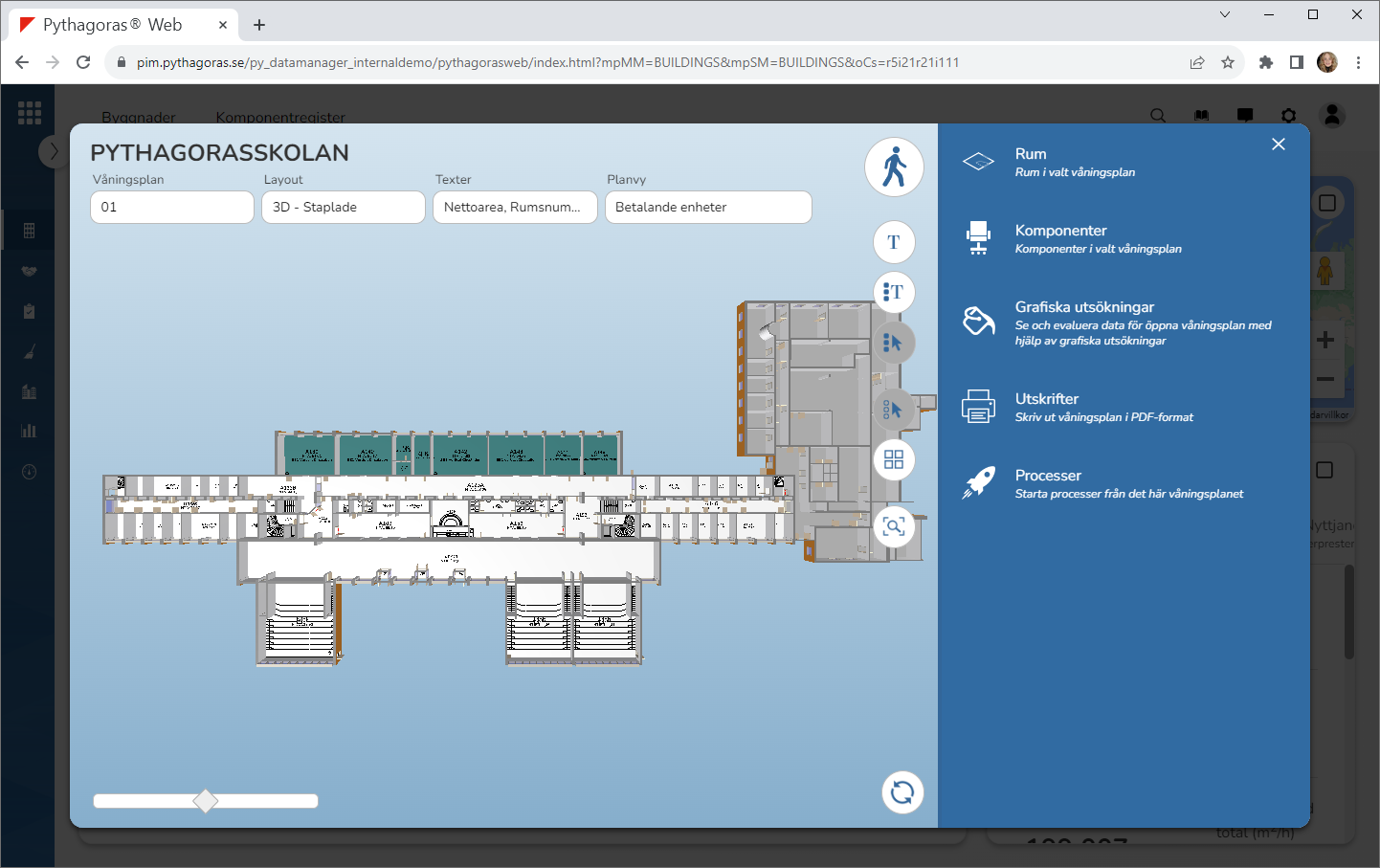Click the zoom-to-fit magnifier icon
The width and height of the screenshot is (1380, 868).
(x=894, y=527)
